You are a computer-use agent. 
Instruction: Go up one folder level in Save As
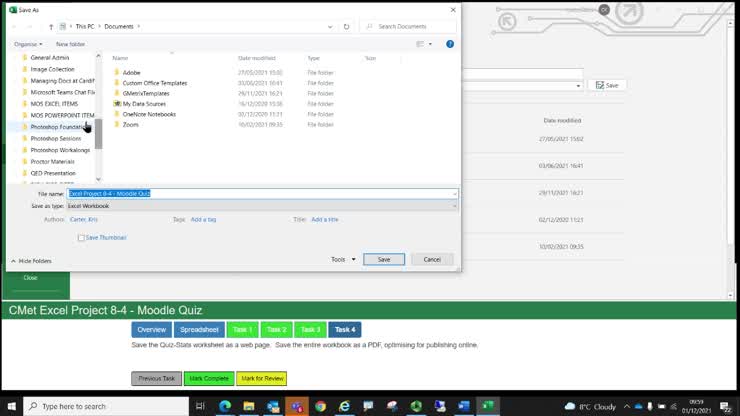pyautogui.click(x=51, y=27)
